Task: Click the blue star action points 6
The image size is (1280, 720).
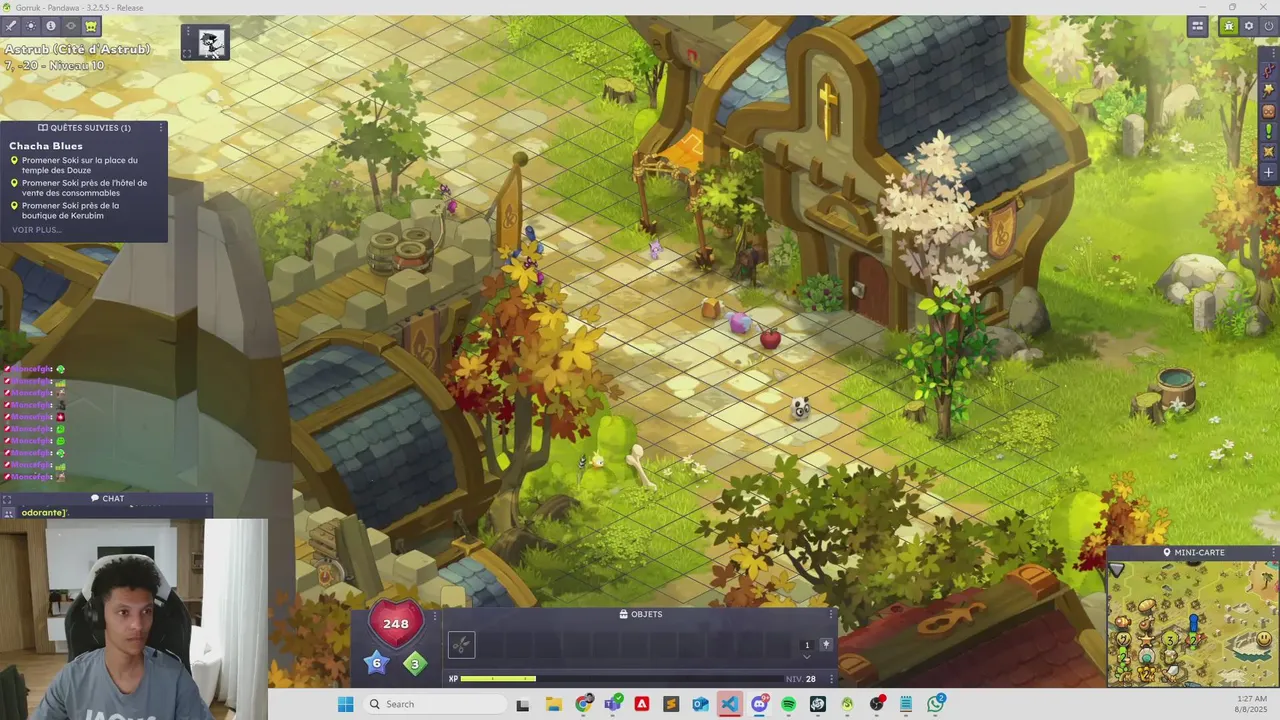Action: click(377, 662)
